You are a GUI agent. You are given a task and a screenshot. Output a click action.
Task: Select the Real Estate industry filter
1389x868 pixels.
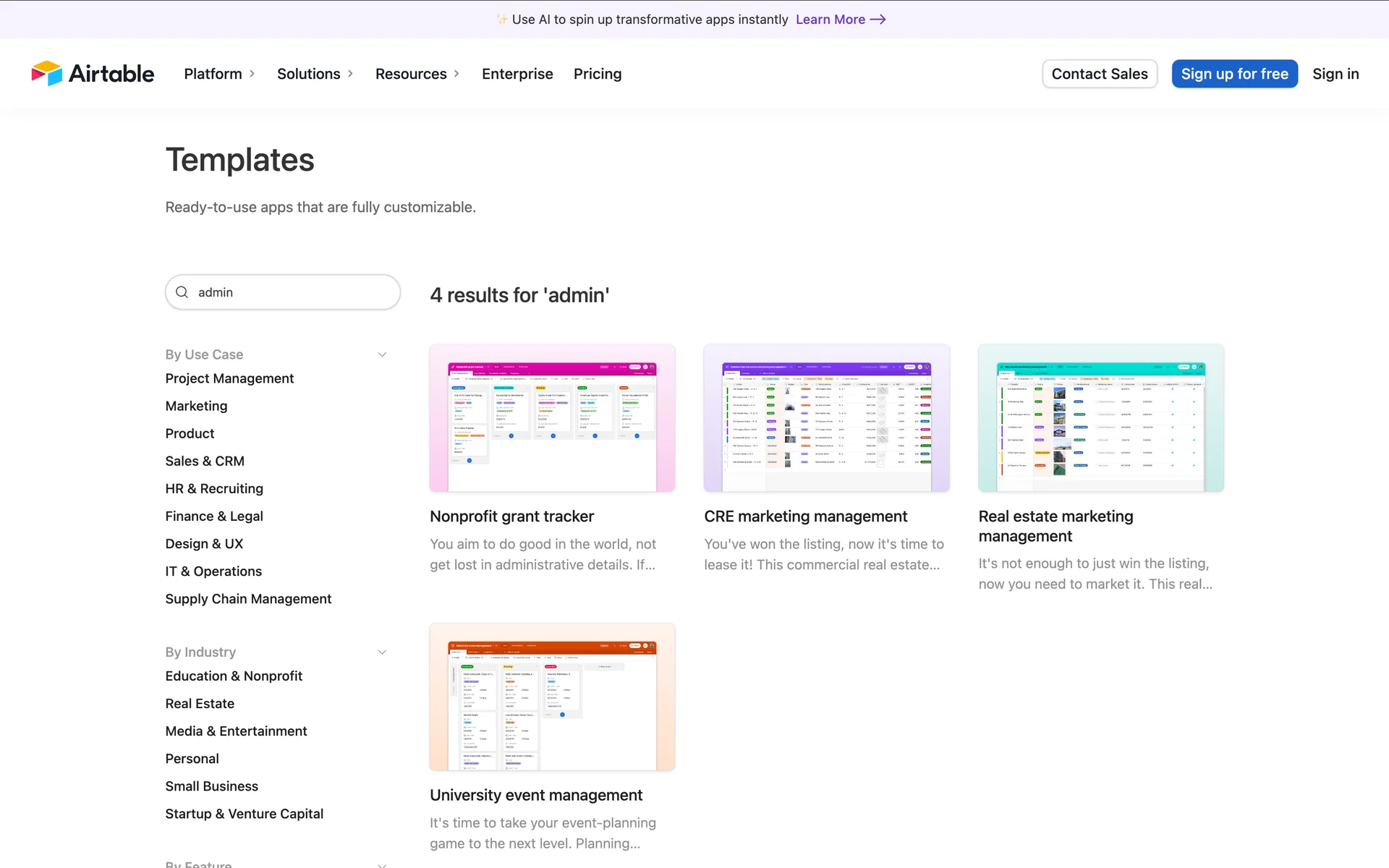tap(200, 704)
